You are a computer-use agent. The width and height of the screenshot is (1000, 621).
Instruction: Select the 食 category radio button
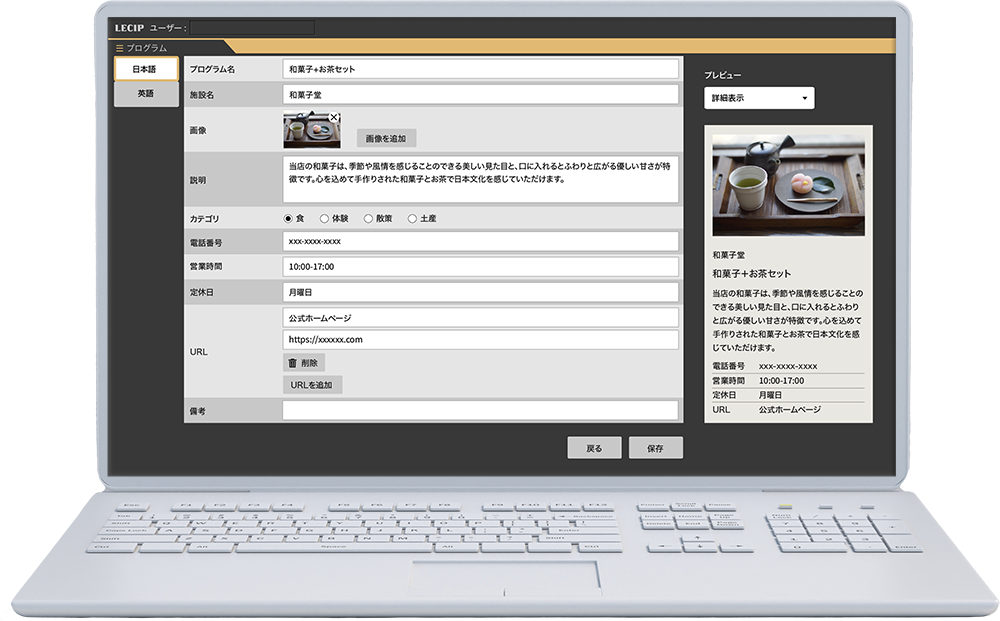coord(288,219)
